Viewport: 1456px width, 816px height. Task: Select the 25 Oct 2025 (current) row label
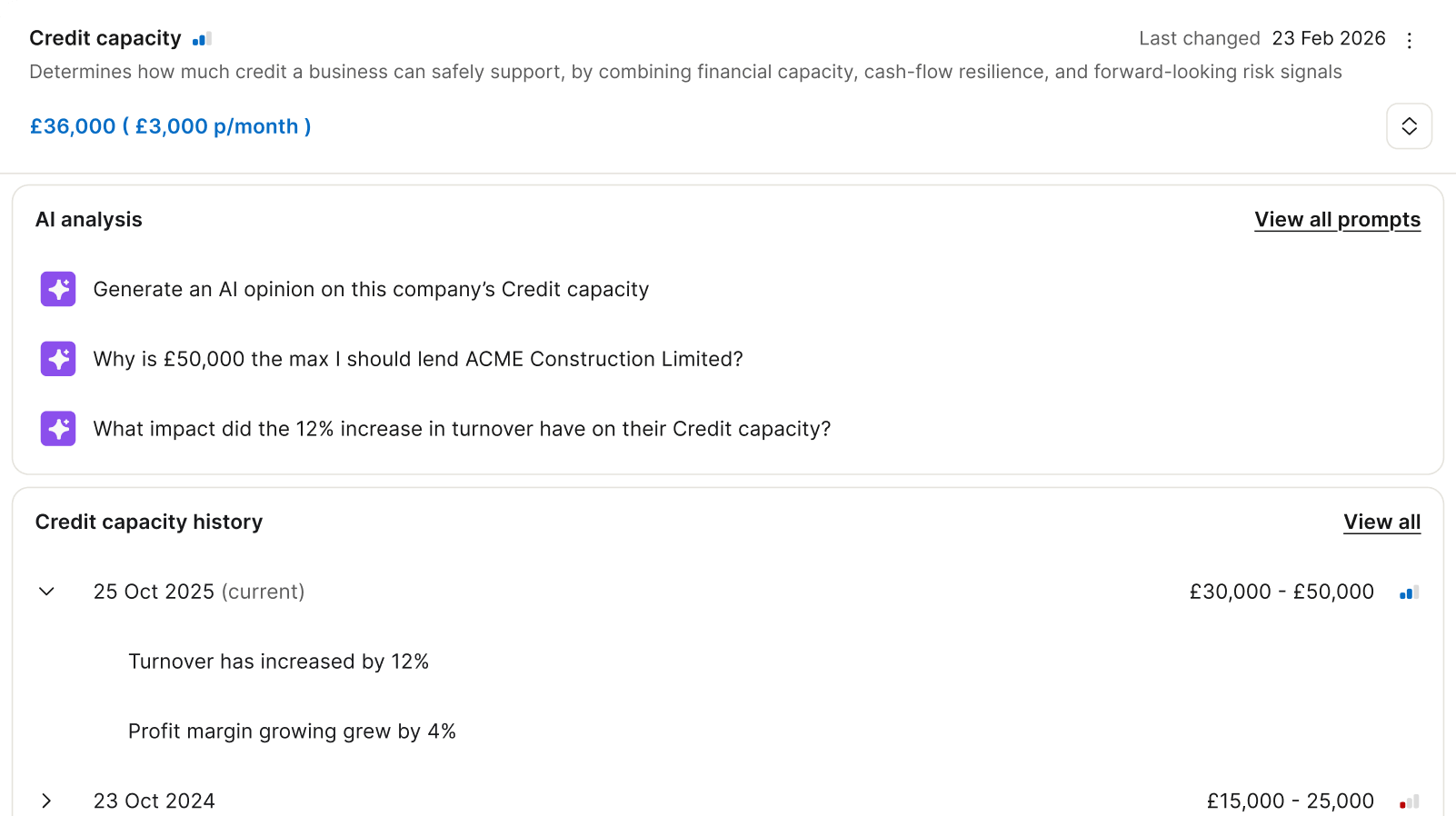tap(199, 592)
